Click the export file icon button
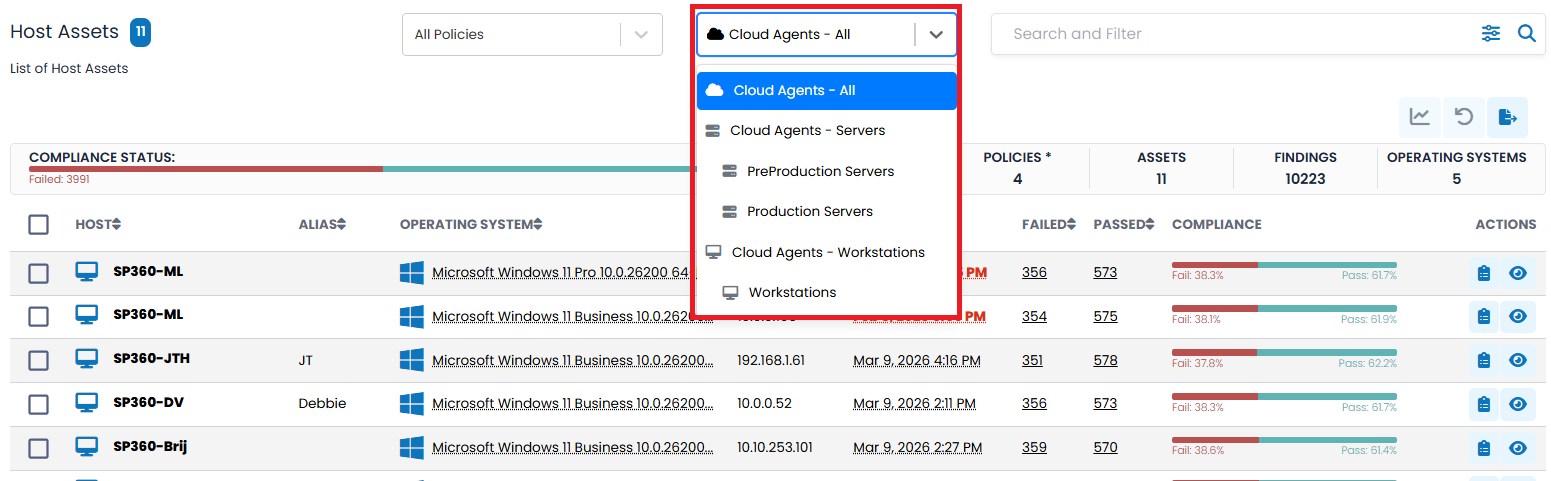Viewport: 1551px width, 481px height. [x=1507, y=117]
